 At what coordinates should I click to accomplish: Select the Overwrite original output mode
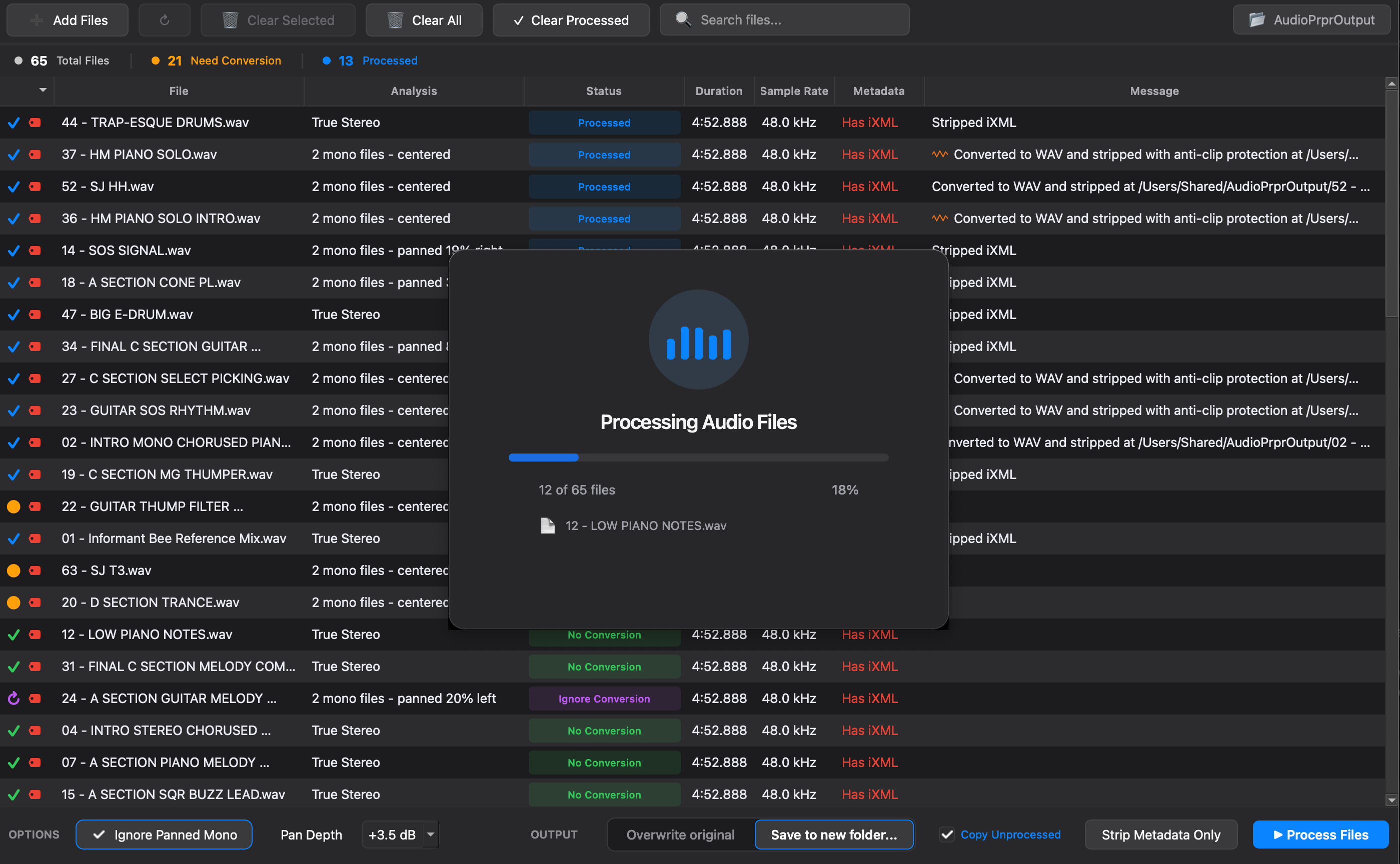pyautogui.click(x=680, y=834)
